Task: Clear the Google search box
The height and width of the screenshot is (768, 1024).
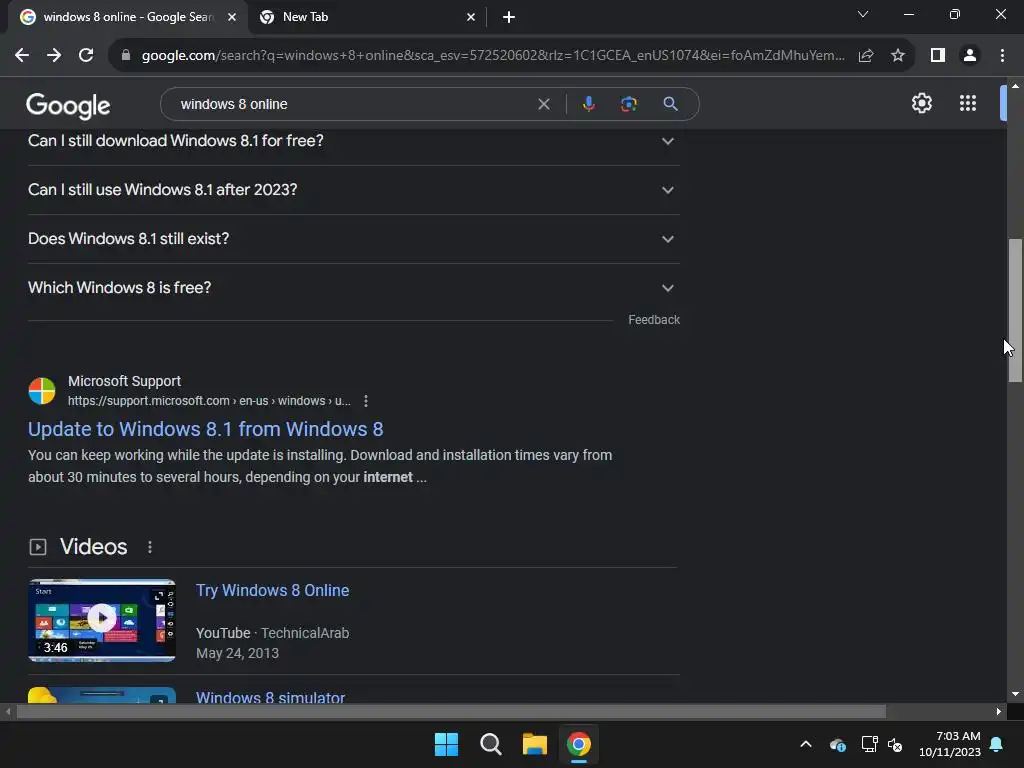Action: [x=543, y=104]
